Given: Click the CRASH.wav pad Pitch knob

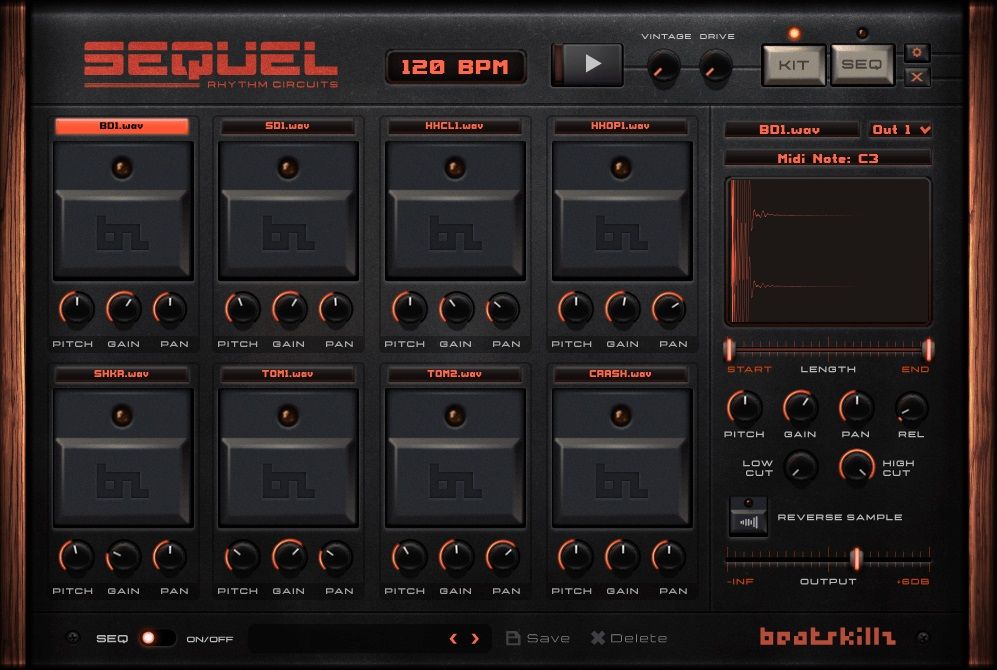Looking at the screenshot, I should click(x=575, y=557).
